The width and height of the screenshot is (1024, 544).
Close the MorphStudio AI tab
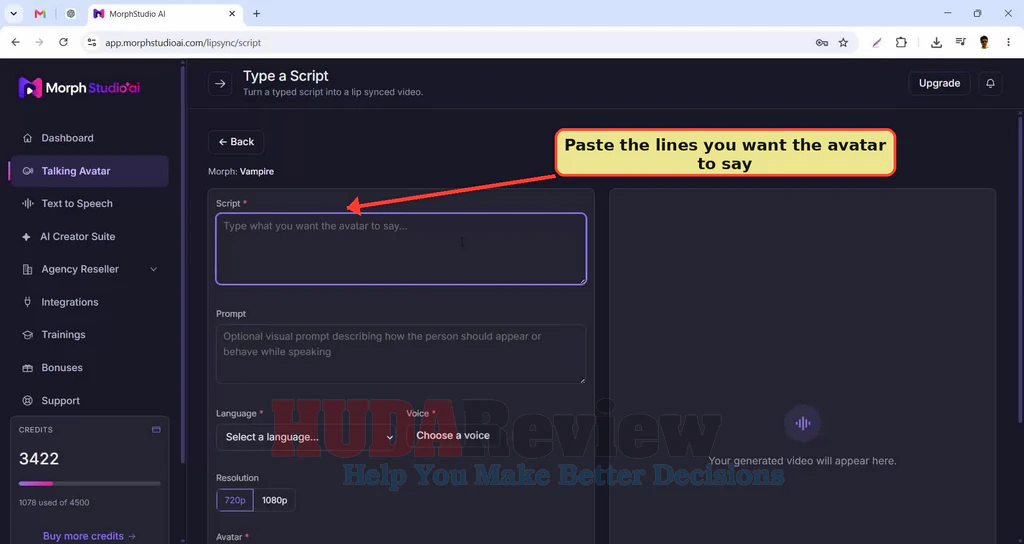232,14
